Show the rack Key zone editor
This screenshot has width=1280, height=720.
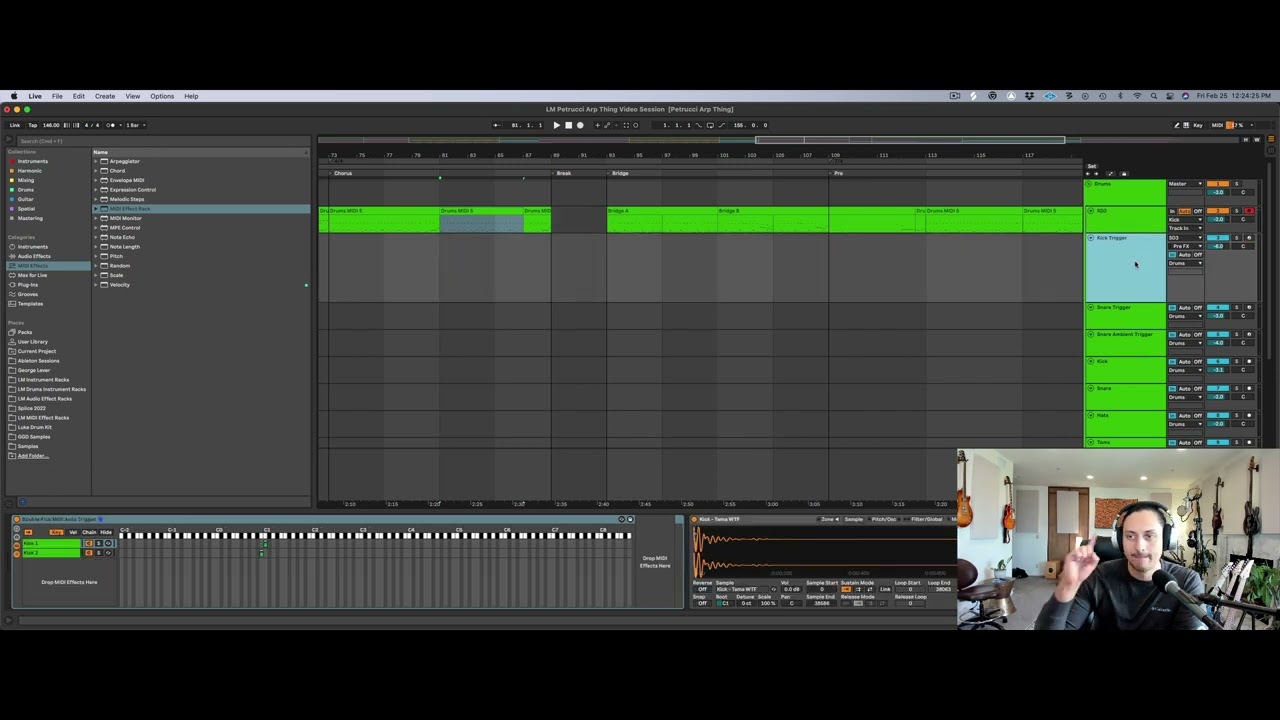57,532
